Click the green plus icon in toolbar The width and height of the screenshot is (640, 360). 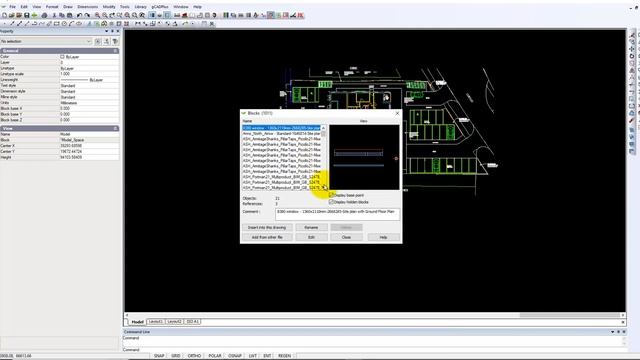34,15
